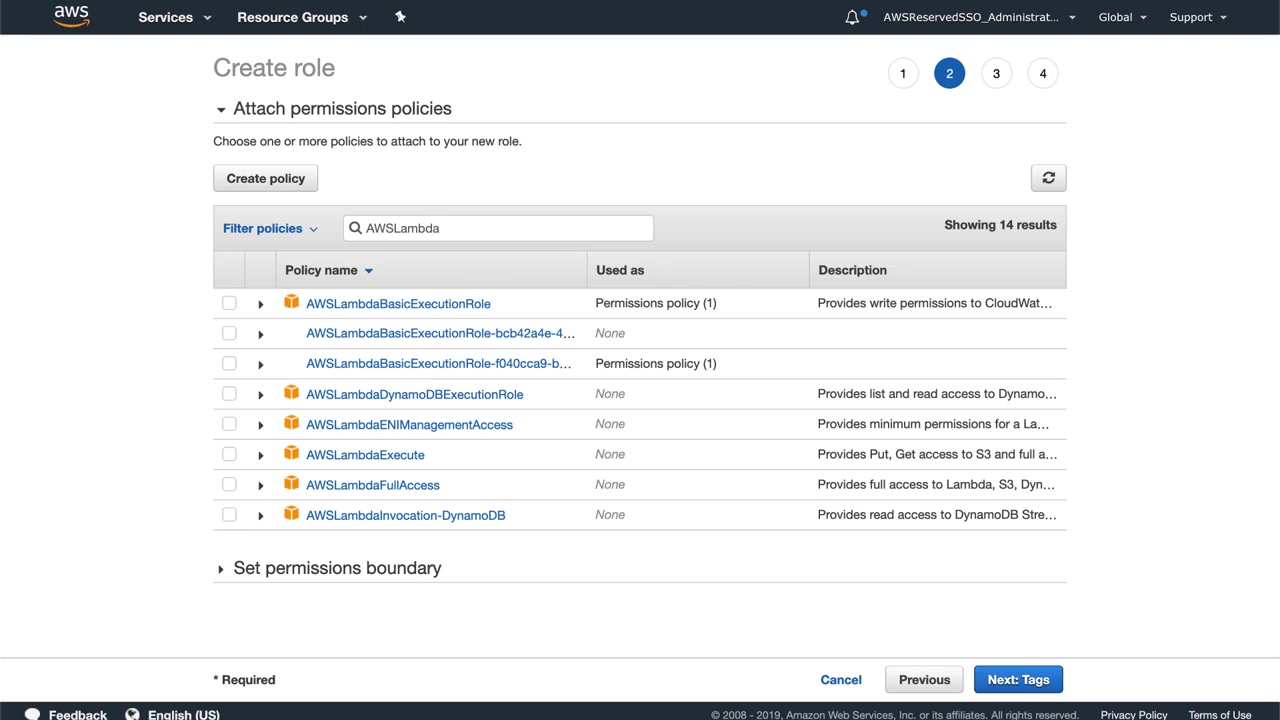
Task: Select the AWSLambdaFullAccess checkbox
Action: (x=229, y=485)
